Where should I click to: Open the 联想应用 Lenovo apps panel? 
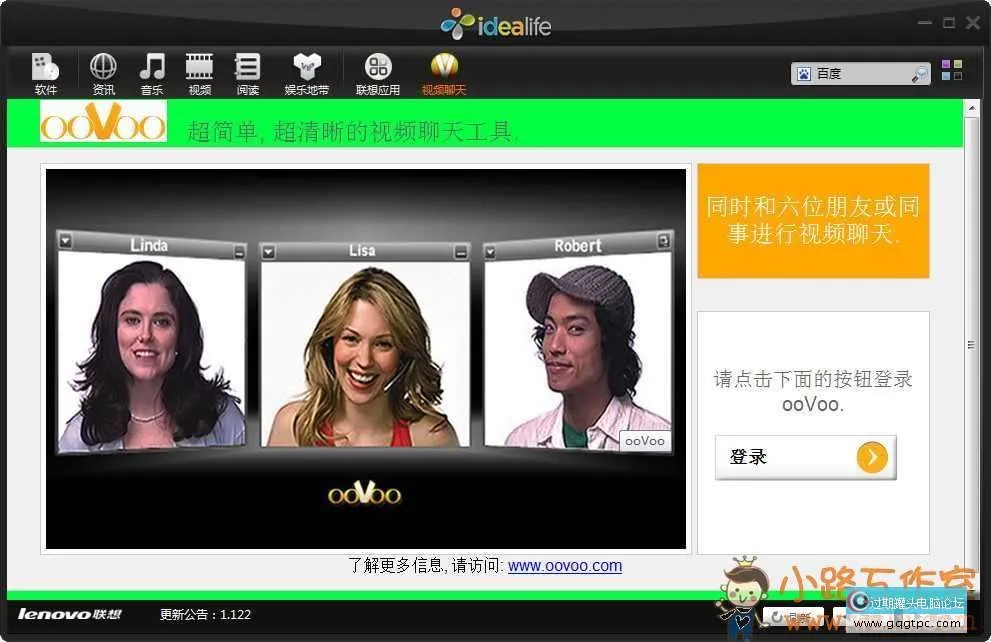(x=378, y=72)
